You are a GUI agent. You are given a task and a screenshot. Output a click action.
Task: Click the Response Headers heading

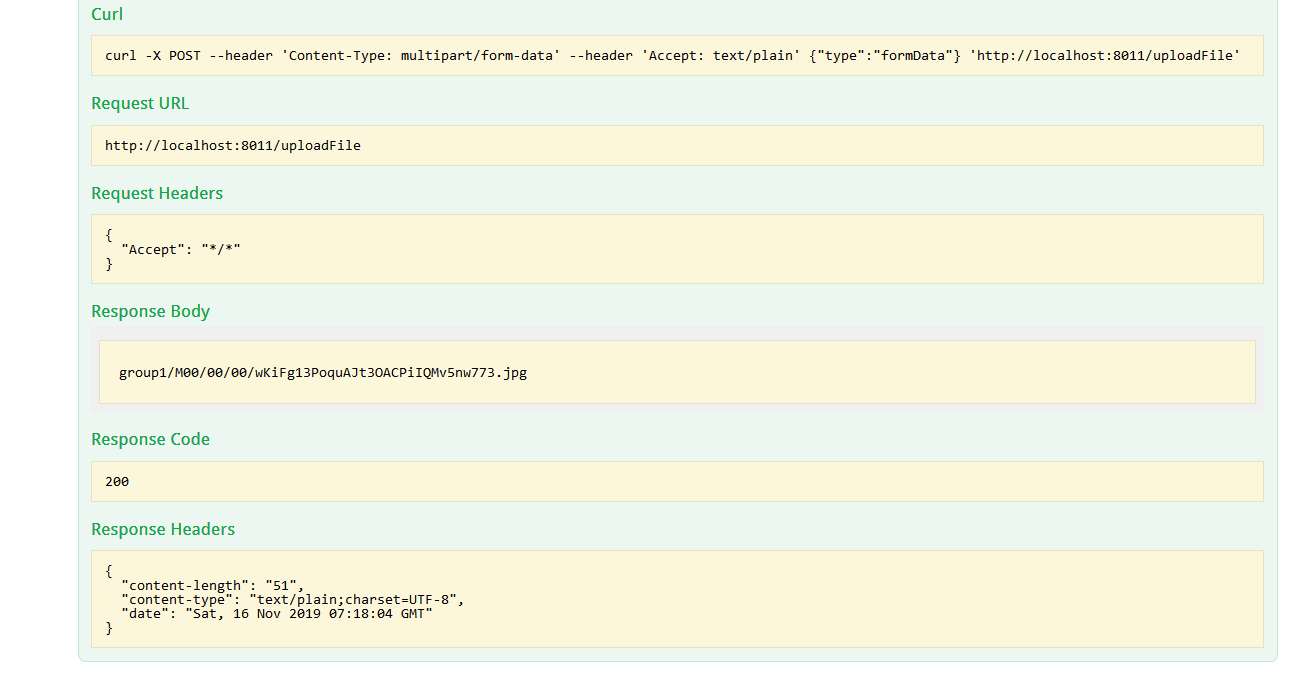click(x=163, y=529)
